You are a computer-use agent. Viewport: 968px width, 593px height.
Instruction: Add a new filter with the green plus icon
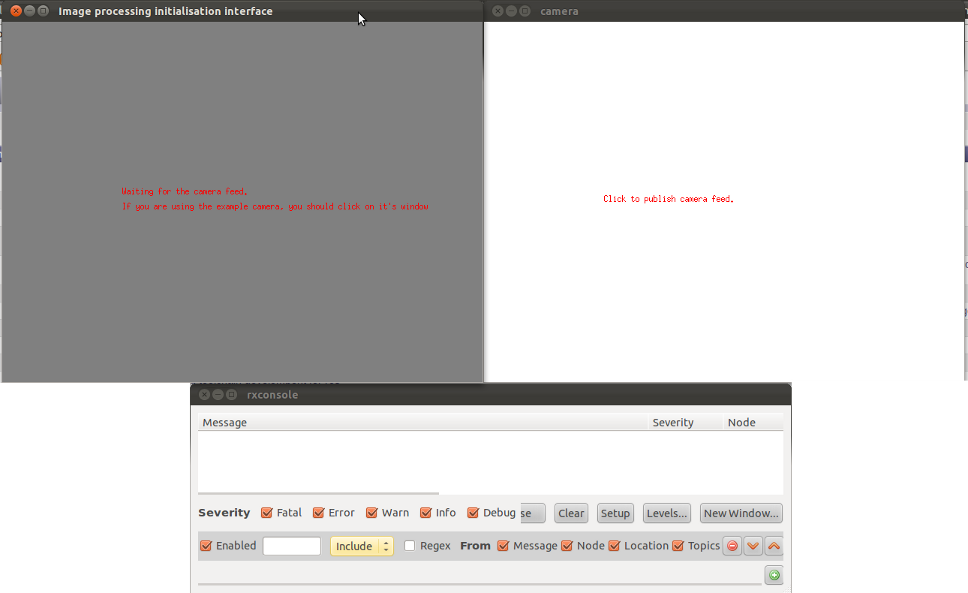[x=773, y=575]
